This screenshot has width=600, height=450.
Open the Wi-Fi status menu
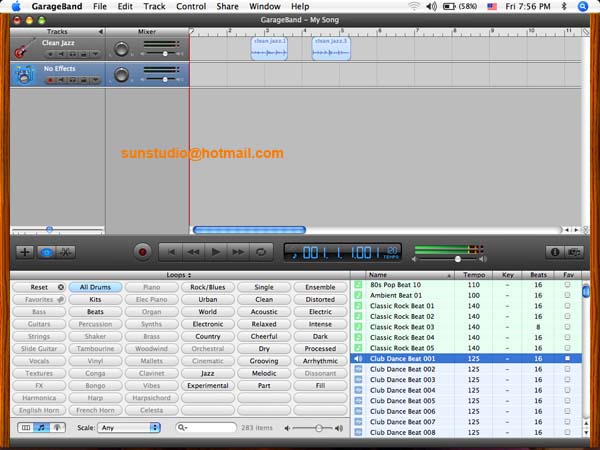point(414,7)
